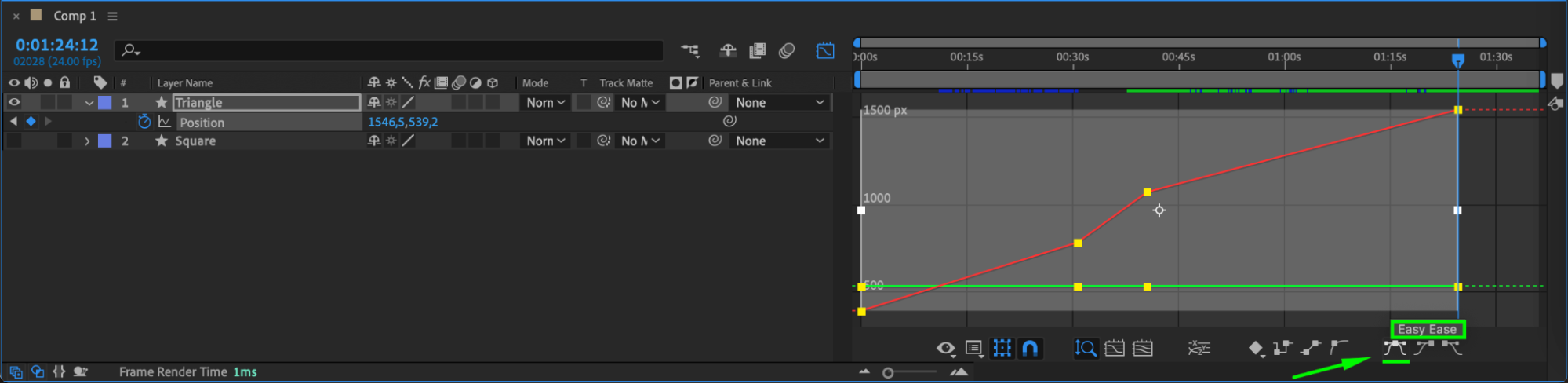The height and width of the screenshot is (384, 1568).
Task: Click the Triangle label color swatch
Action: [x=104, y=102]
